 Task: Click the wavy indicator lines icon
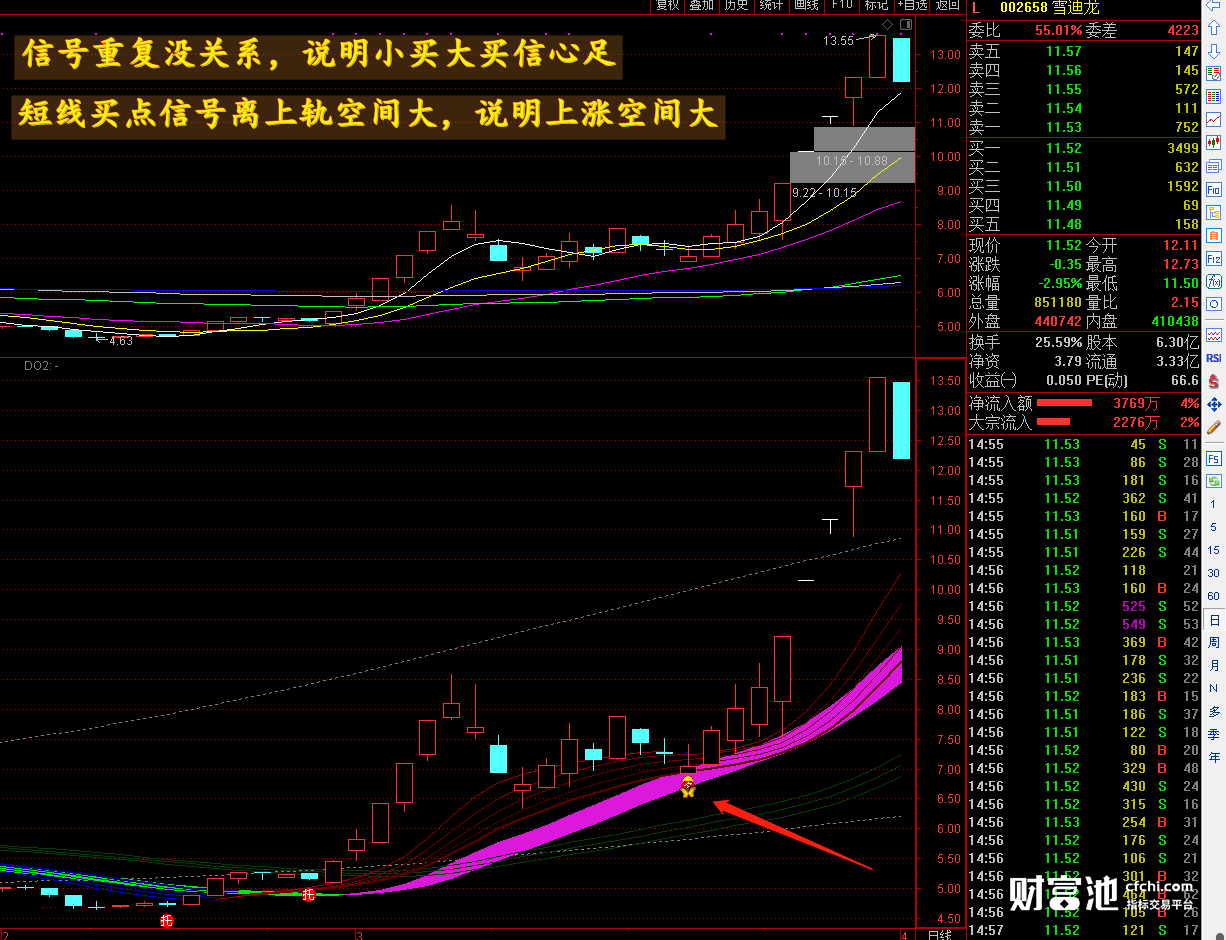coord(1214,334)
